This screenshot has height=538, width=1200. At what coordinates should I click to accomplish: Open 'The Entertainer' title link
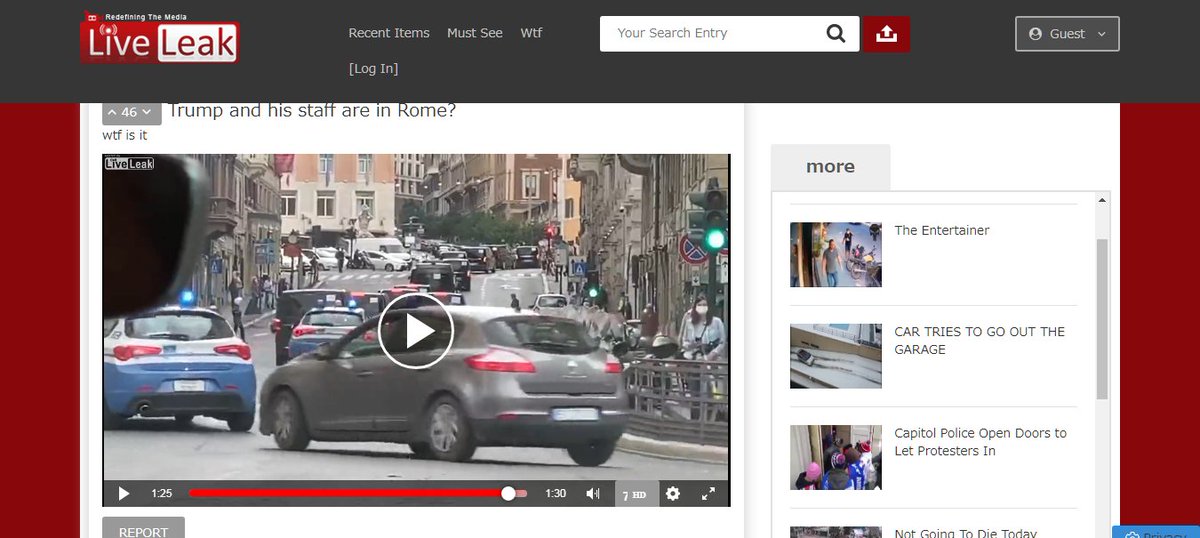pos(942,230)
